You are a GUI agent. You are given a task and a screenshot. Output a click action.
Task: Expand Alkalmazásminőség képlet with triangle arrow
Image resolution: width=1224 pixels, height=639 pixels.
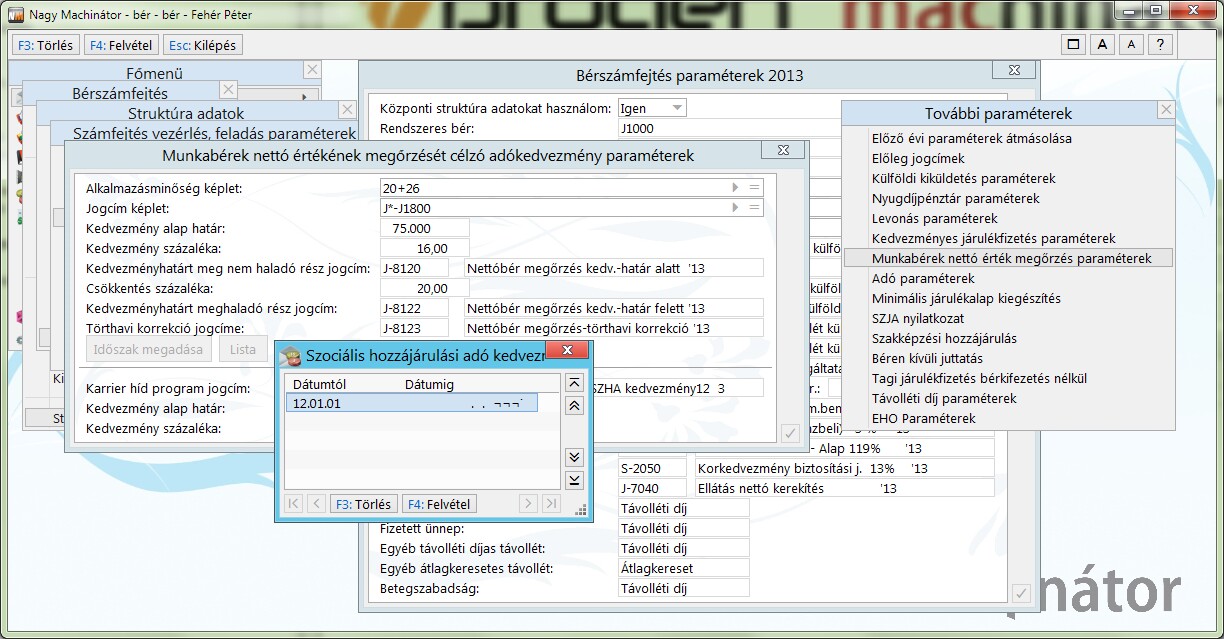tap(736, 188)
